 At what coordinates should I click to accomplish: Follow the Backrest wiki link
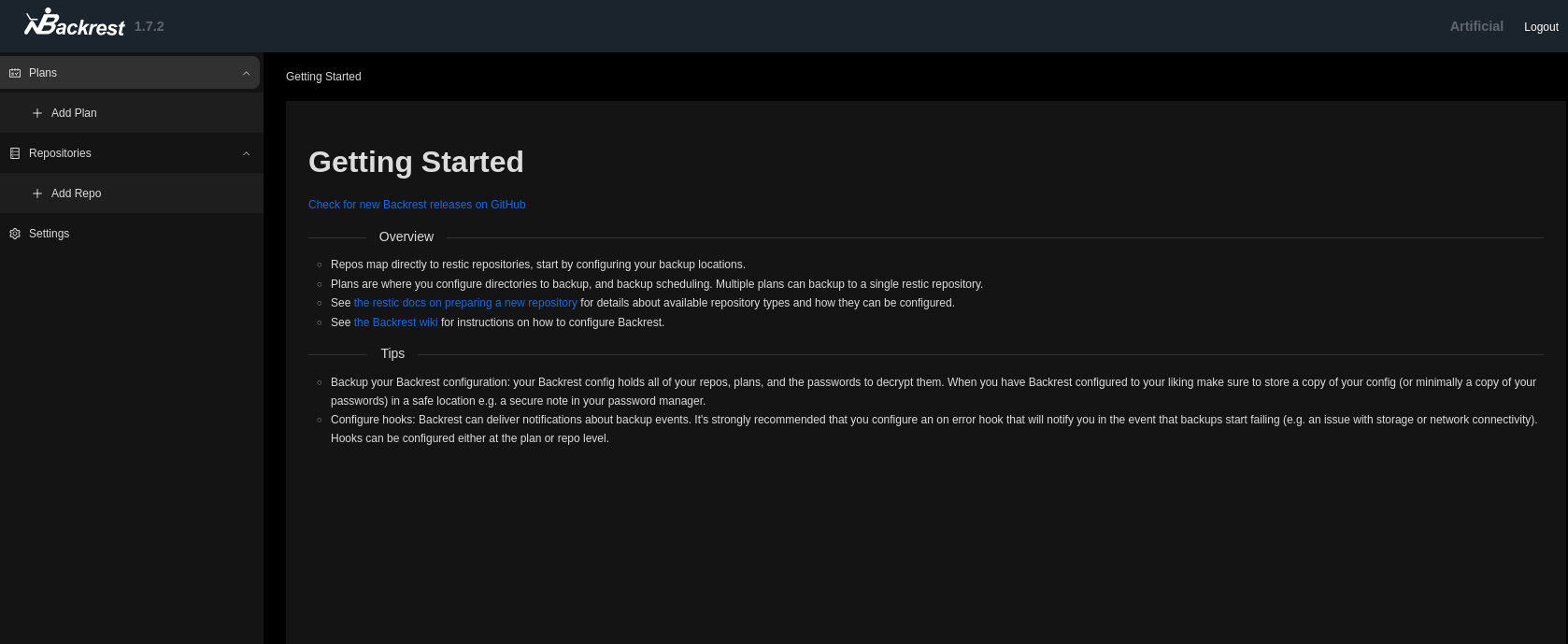coord(395,322)
